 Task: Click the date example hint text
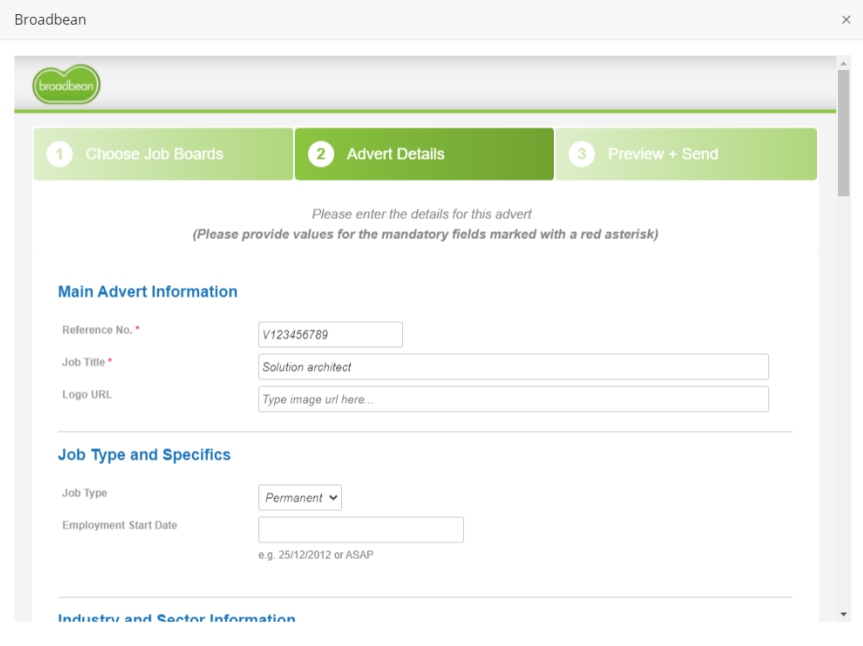(316, 555)
